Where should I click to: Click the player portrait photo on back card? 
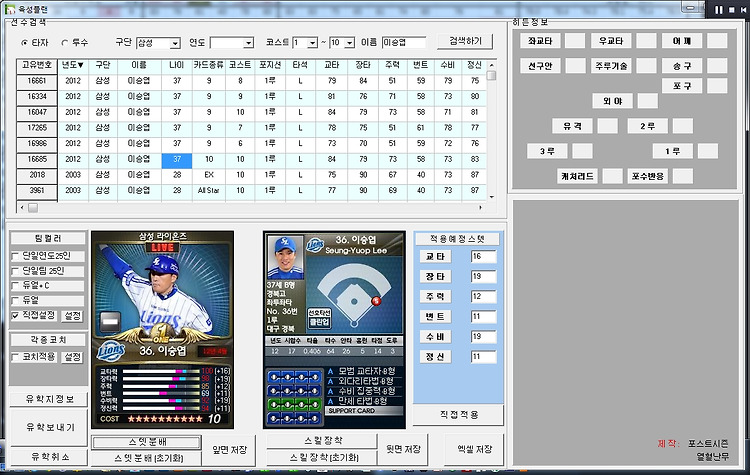tap(286, 257)
